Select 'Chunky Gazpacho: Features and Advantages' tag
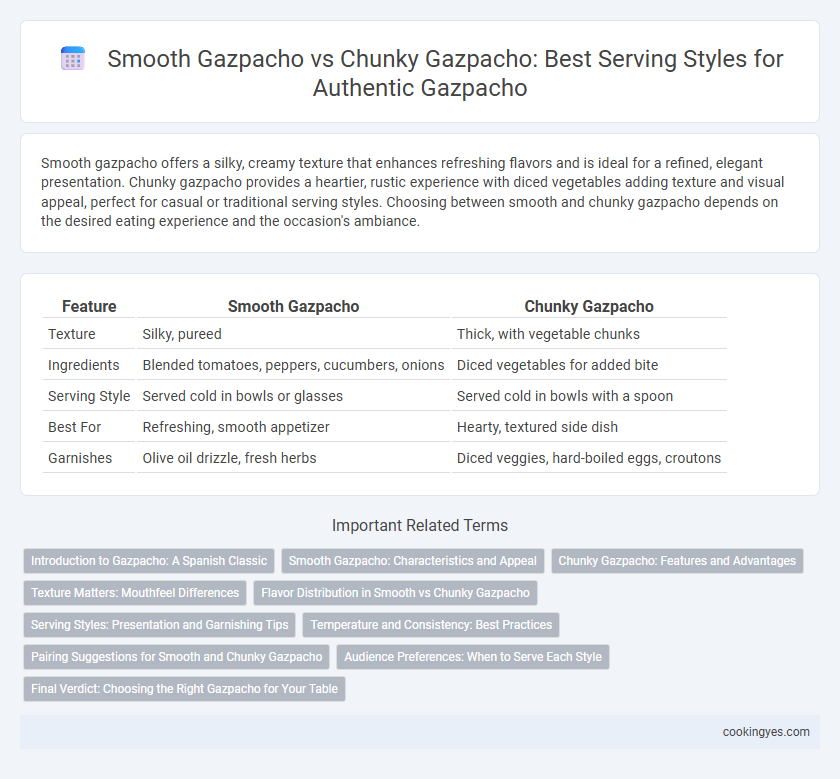Image resolution: width=840 pixels, height=779 pixels. (x=677, y=561)
